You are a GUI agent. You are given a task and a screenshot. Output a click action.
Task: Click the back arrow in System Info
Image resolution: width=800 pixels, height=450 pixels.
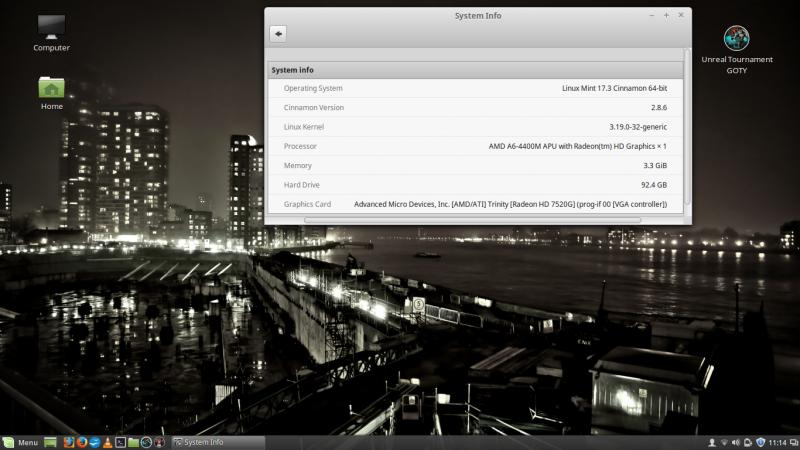click(x=278, y=33)
